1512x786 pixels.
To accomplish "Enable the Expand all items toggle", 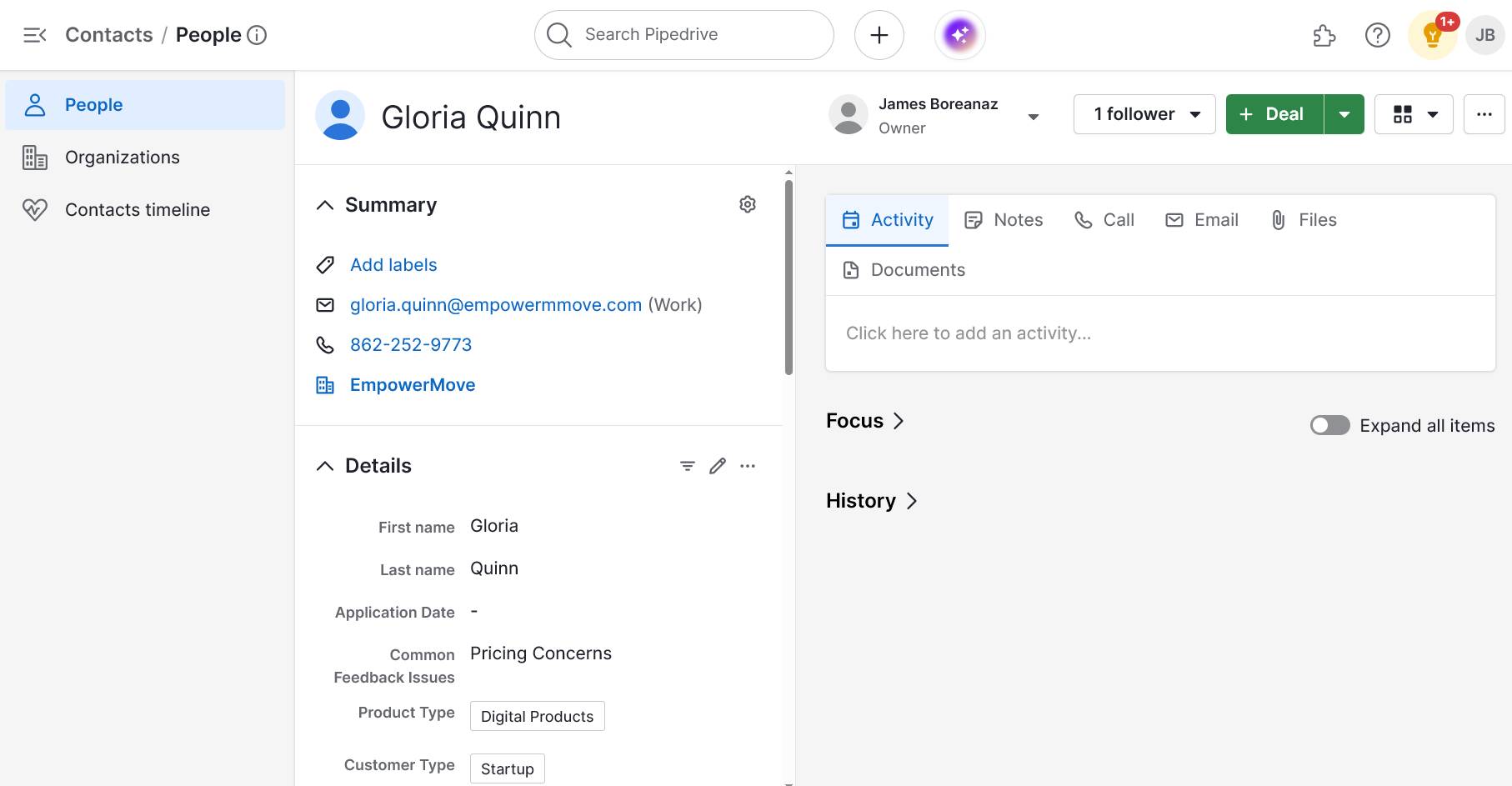I will click(x=1329, y=425).
